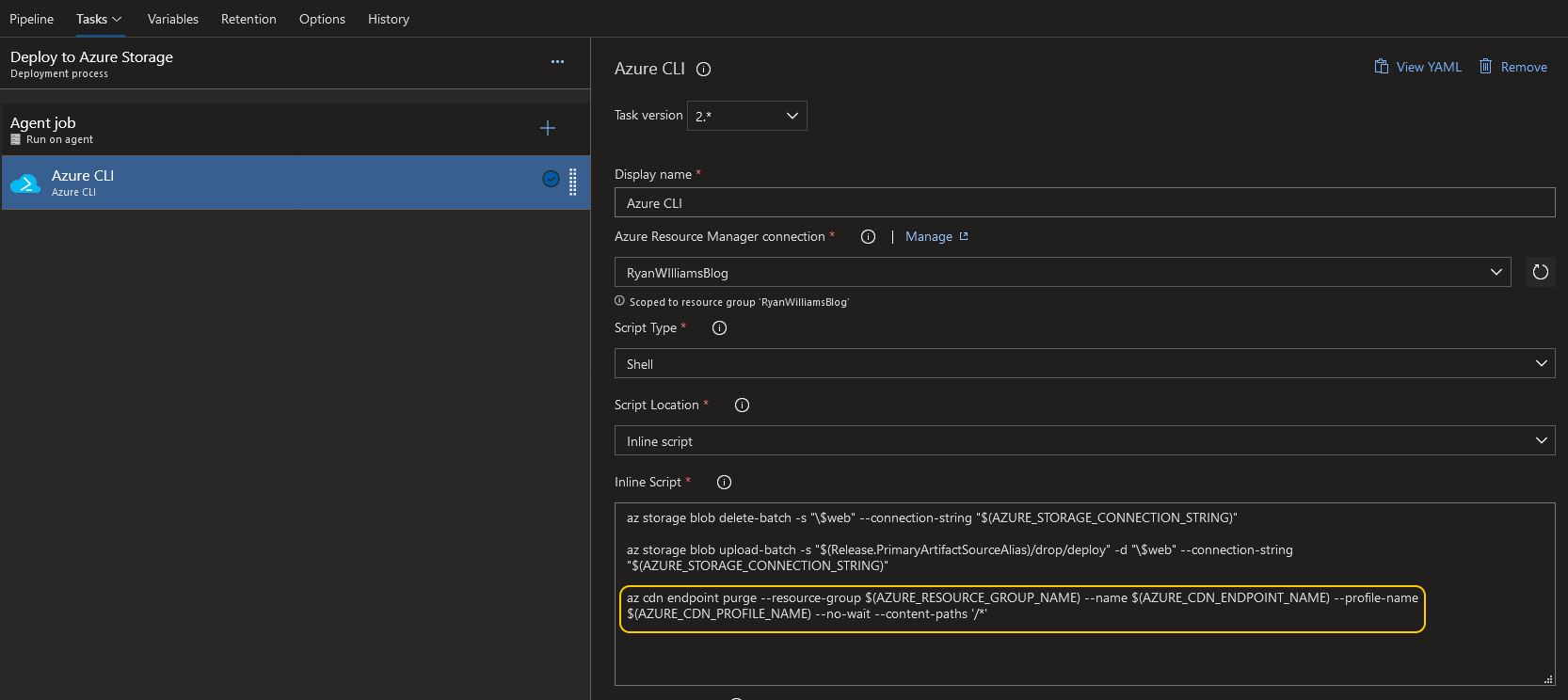
Task: Open the Script Location Inline script dropdown
Action: pyautogui.click(x=1084, y=441)
